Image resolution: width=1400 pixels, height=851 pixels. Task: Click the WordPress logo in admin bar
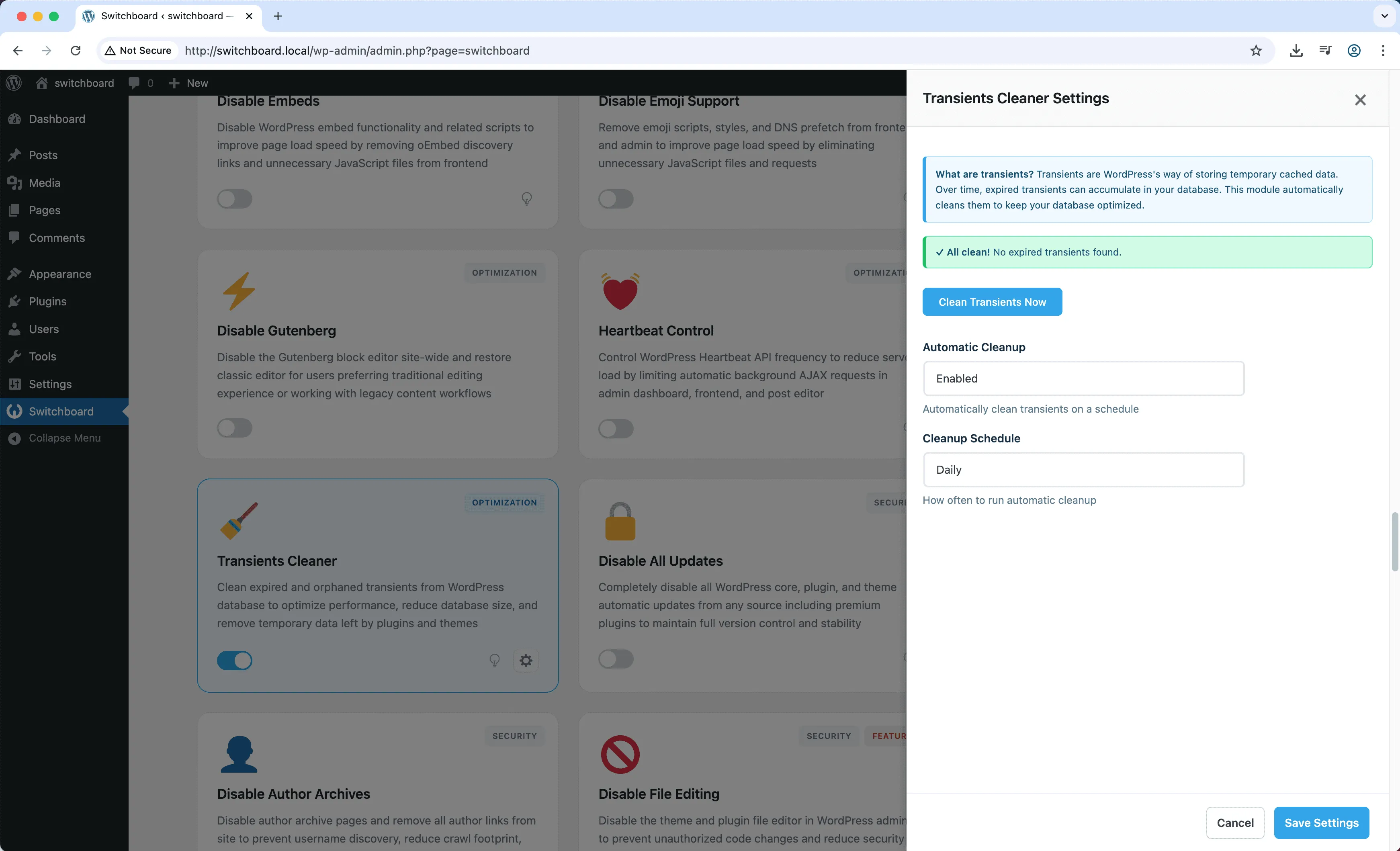click(14, 83)
